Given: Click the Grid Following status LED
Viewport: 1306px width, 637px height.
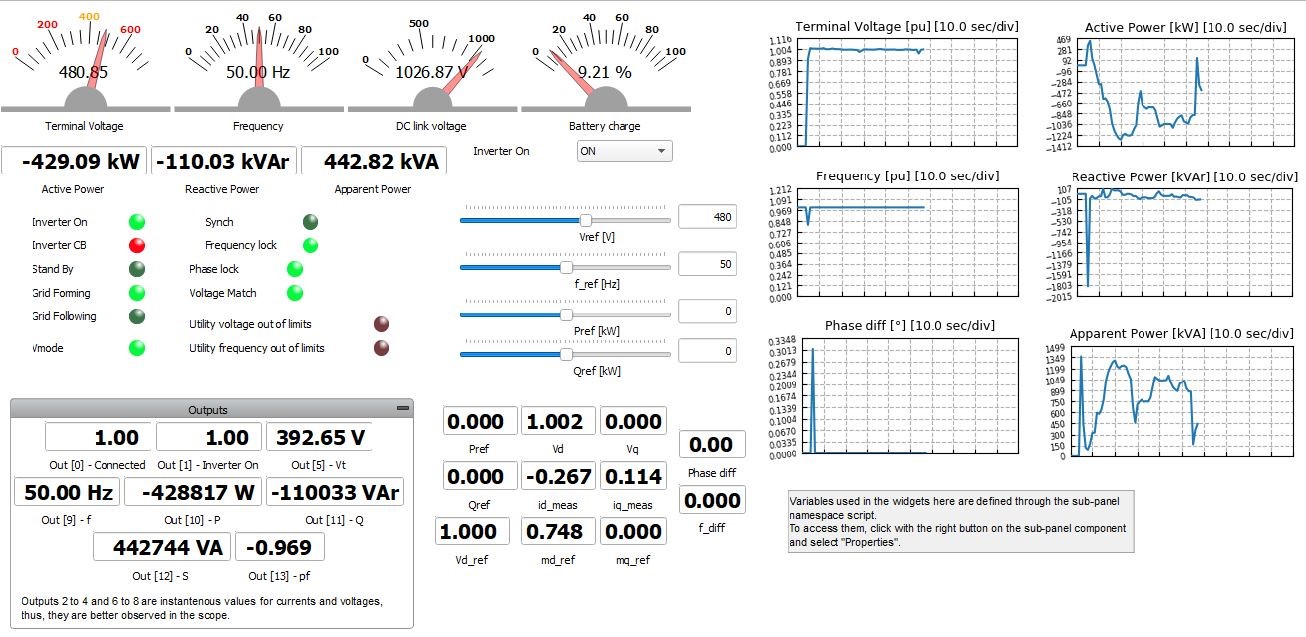Looking at the screenshot, I should point(137,316).
